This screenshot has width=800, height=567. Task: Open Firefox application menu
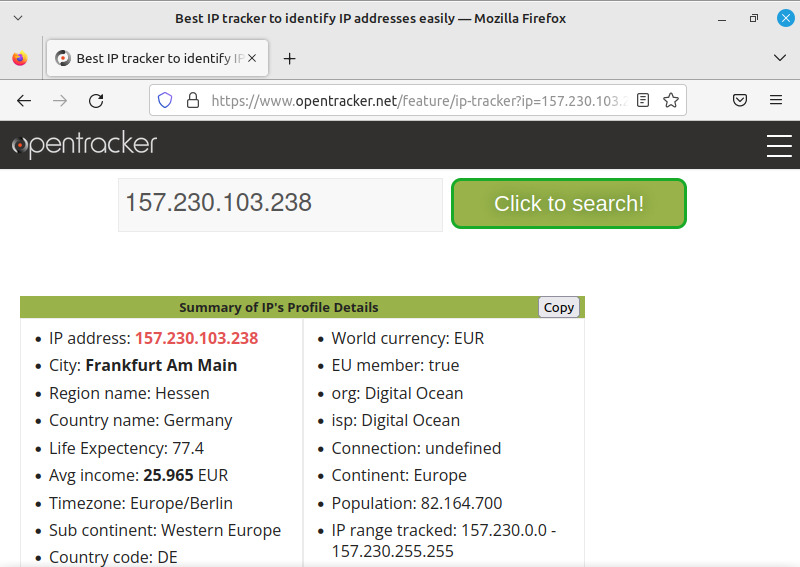point(776,100)
